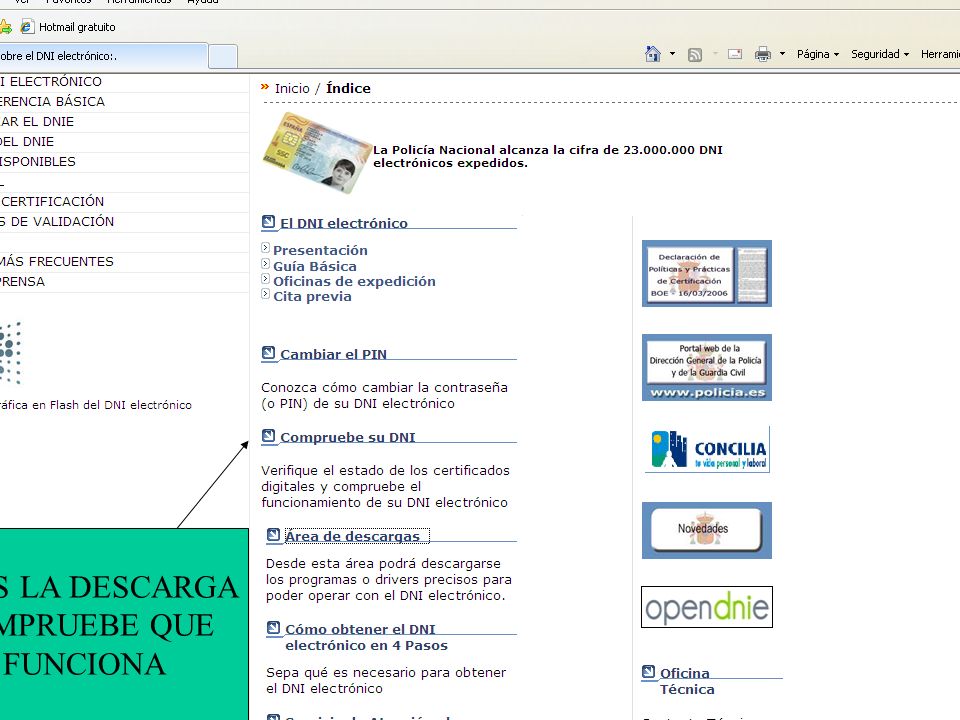The width and height of the screenshot is (960, 720).
Task: Open the www.policia.es portal banner
Action: 707,367
